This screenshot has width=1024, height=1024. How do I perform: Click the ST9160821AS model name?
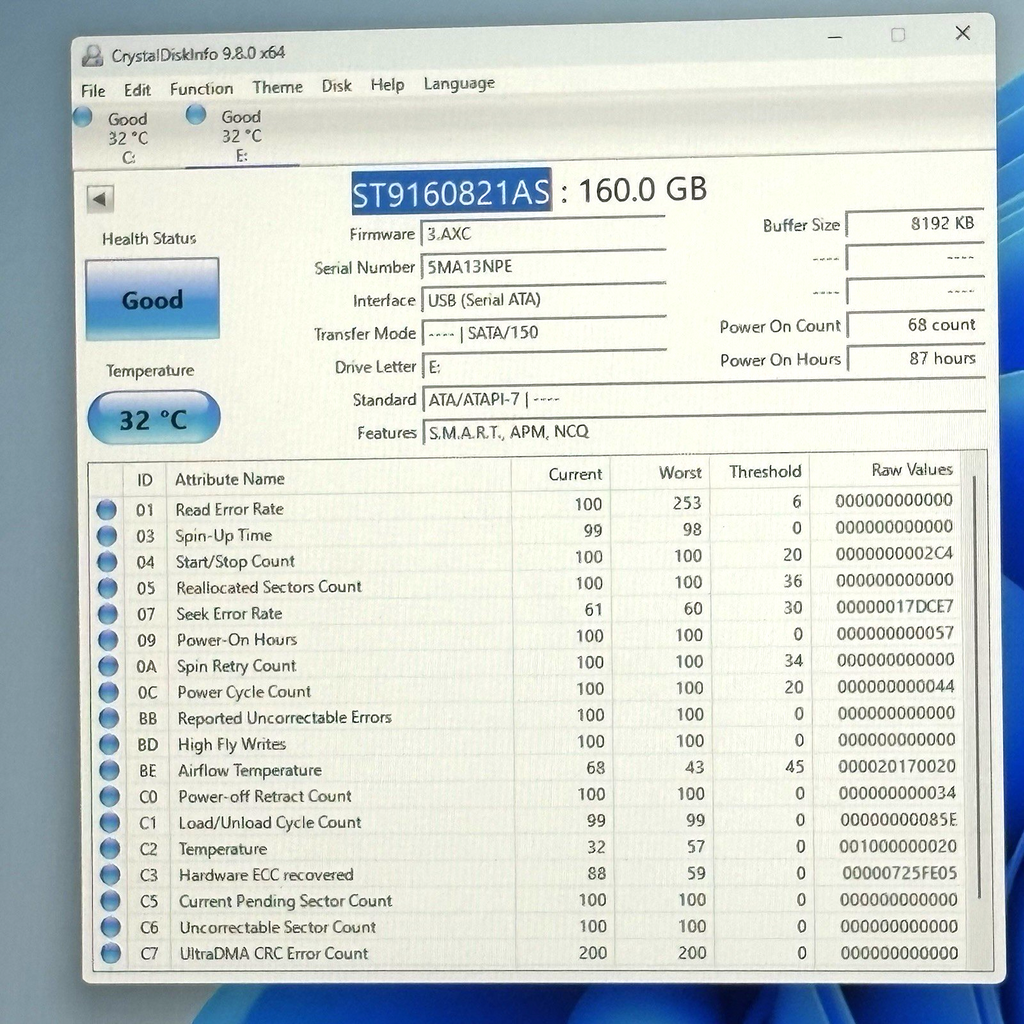[451, 191]
